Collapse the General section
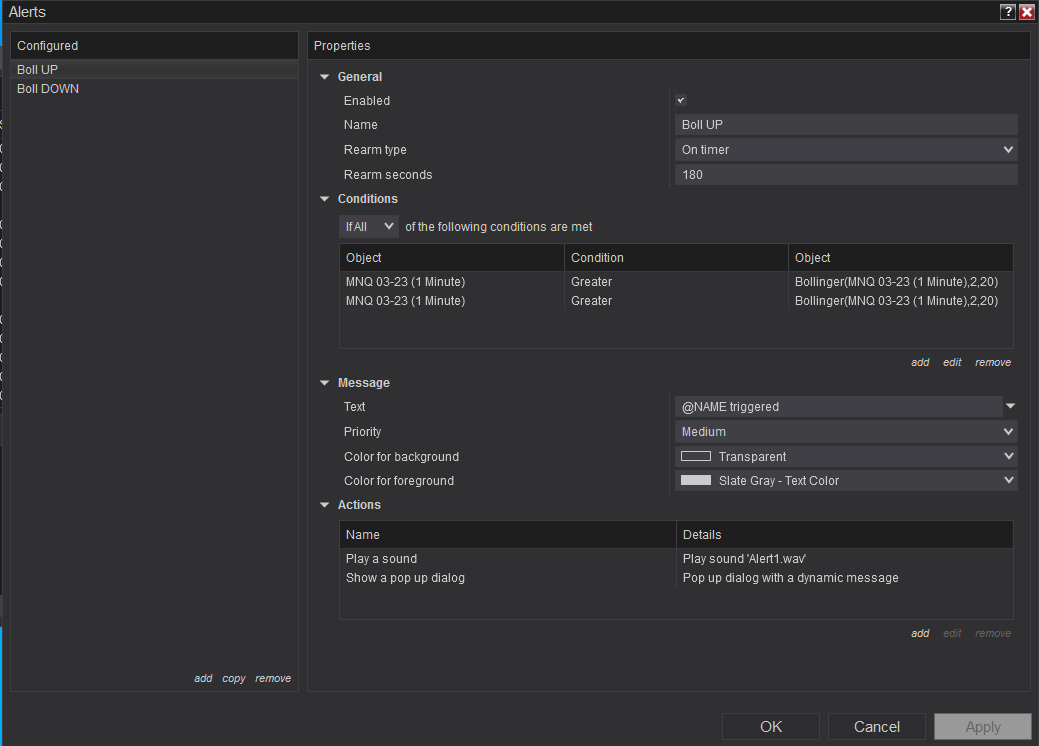The height and width of the screenshot is (746, 1039). [325, 77]
